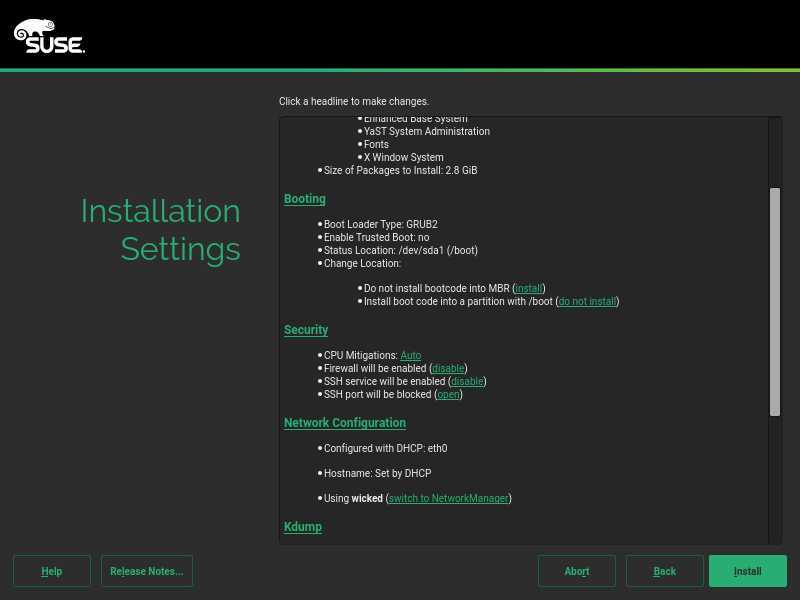Viewport: 800px width, 600px height.
Task: Open Release Notes
Action: point(146,571)
